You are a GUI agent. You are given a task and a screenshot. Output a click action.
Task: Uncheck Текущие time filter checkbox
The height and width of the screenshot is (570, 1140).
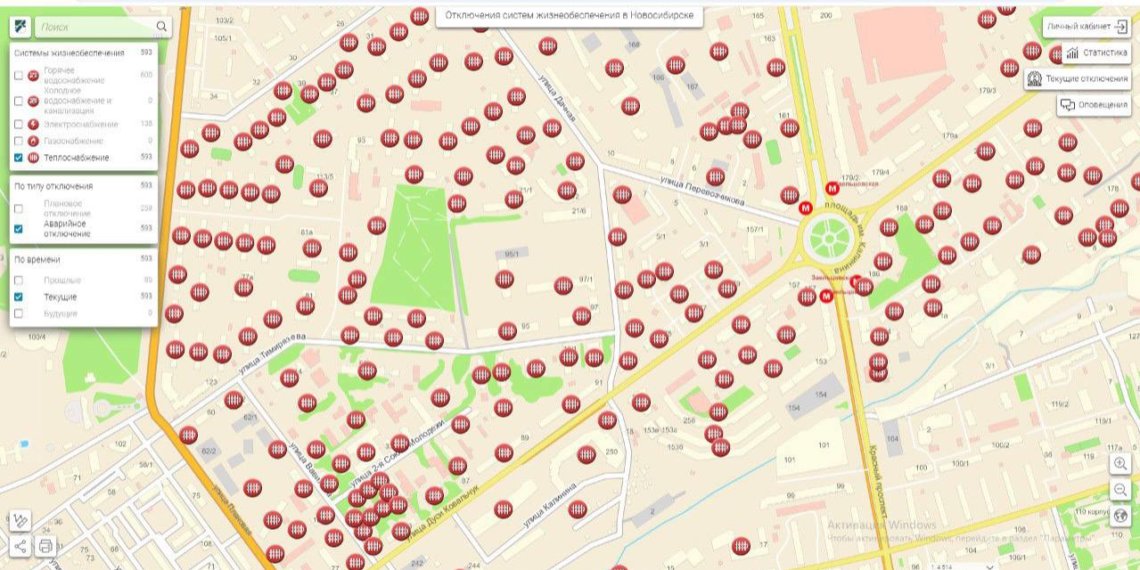pos(18,297)
